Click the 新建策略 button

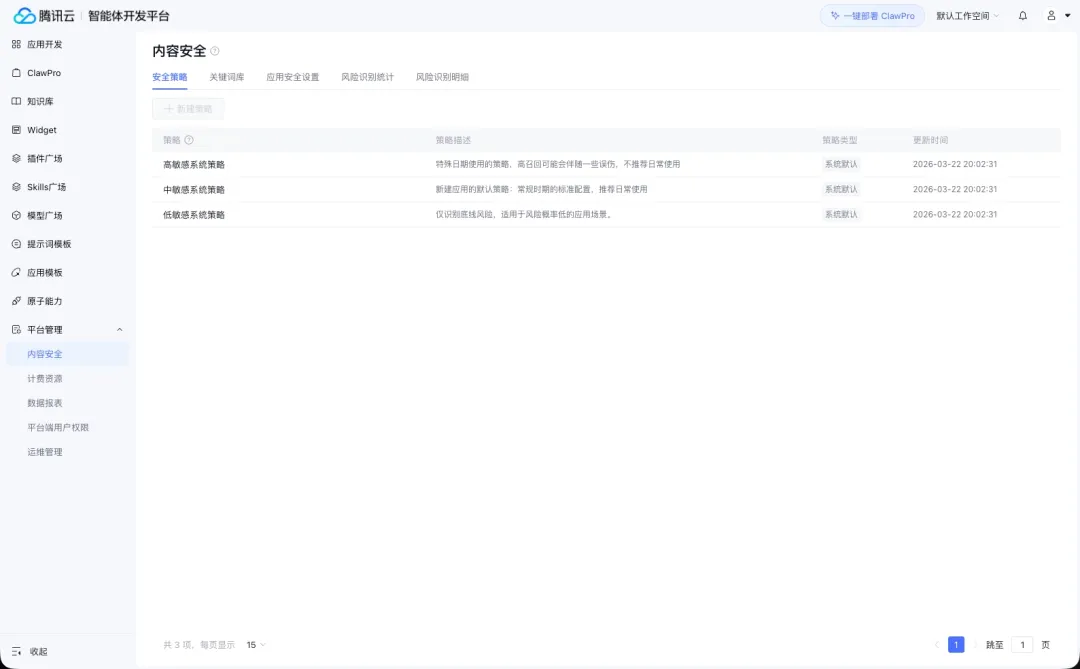(188, 109)
